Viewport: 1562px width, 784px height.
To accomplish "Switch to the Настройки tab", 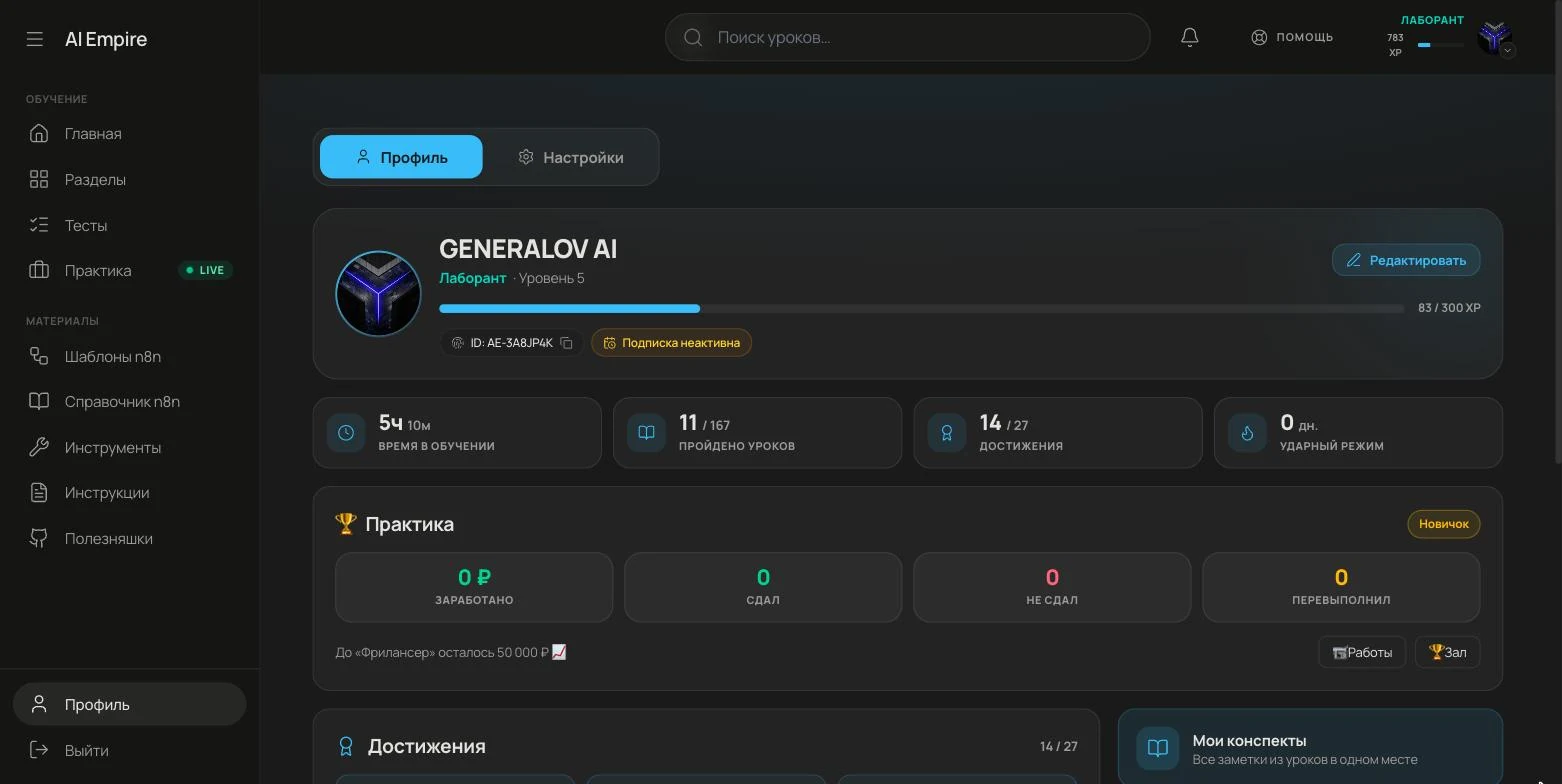I will point(571,157).
